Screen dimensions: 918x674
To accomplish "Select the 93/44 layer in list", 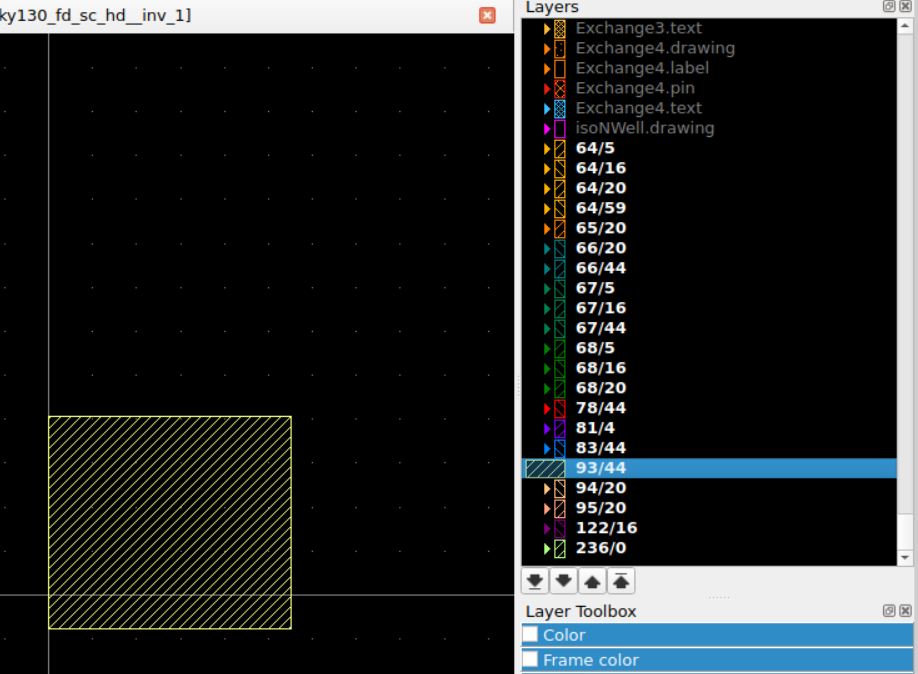I will pos(601,468).
